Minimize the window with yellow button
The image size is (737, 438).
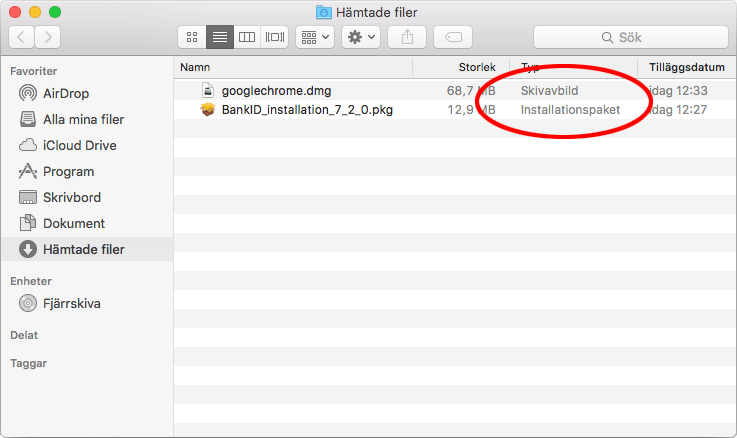[35, 12]
